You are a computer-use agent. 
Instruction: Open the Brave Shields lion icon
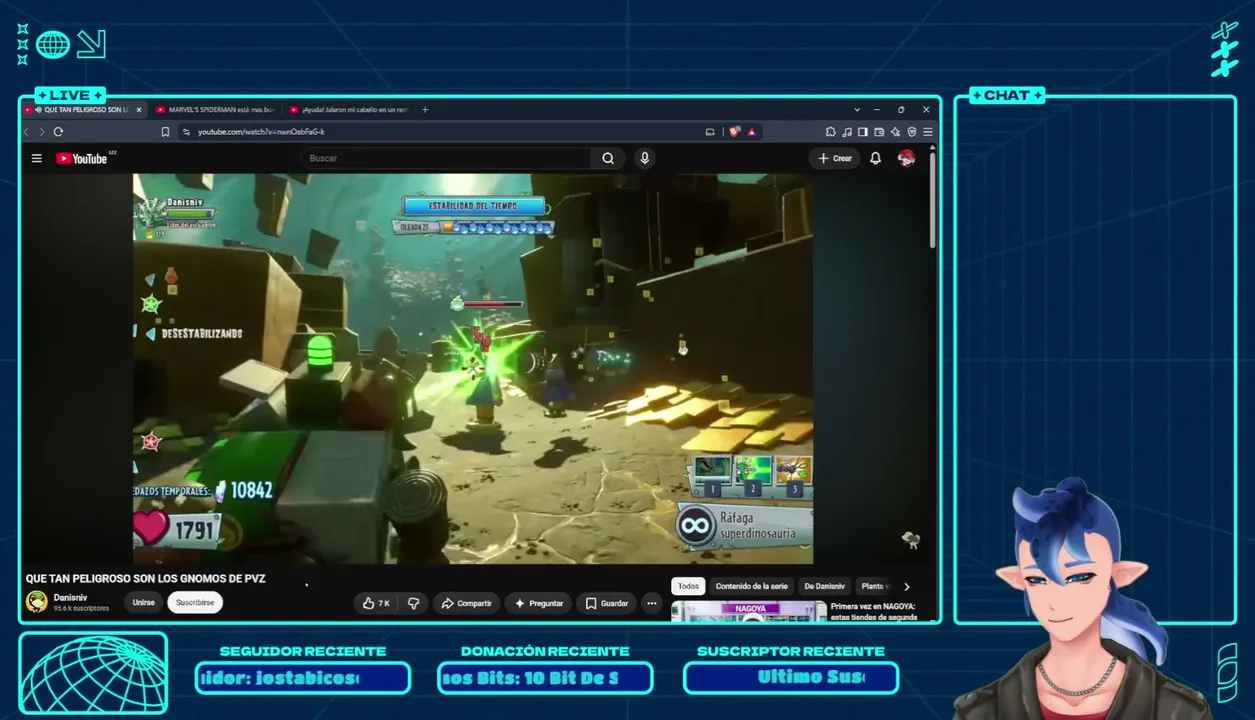coord(734,132)
